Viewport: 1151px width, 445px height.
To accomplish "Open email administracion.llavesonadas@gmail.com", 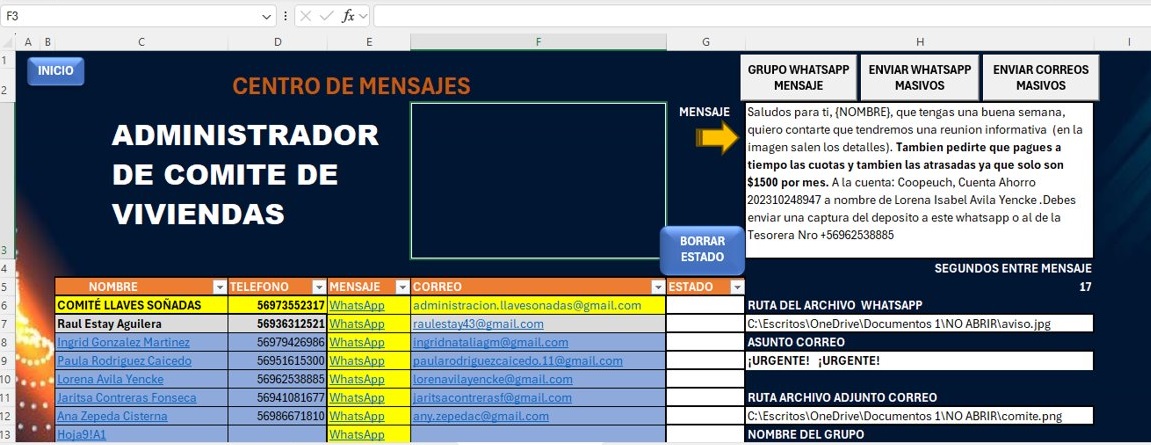I will click(x=527, y=305).
